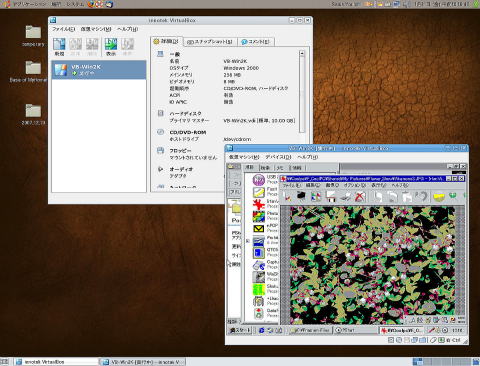Switch to the スナップショット (Snapshots) tab
Image resolution: width=480 pixels, height=366 pixels.
pyautogui.click(x=210, y=42)
